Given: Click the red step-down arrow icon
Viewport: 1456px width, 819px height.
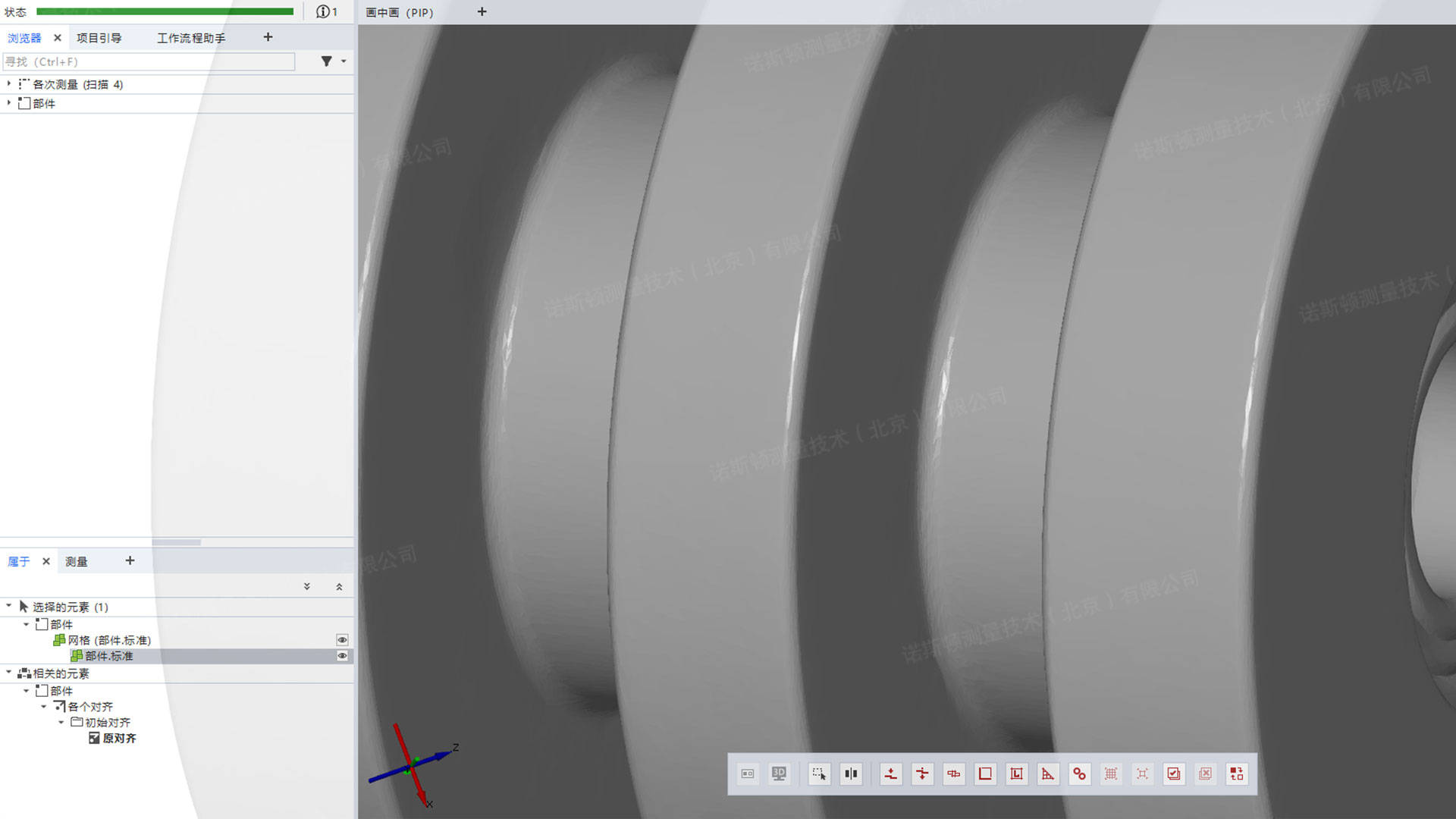Looking at the screenshot, I should (x=922, y=774).
